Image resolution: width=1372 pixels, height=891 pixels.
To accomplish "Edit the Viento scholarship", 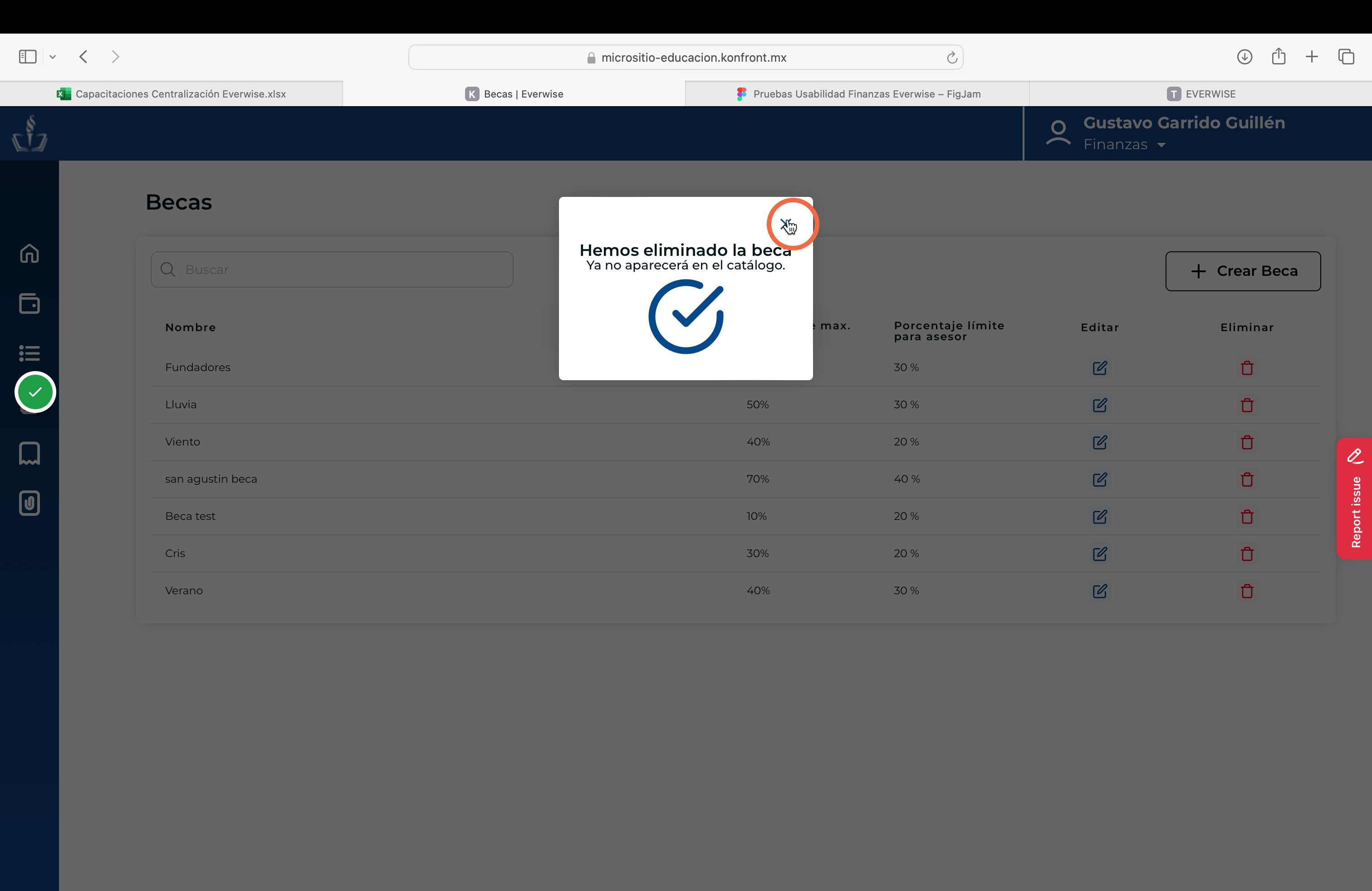I will (x=1099, y=442).
